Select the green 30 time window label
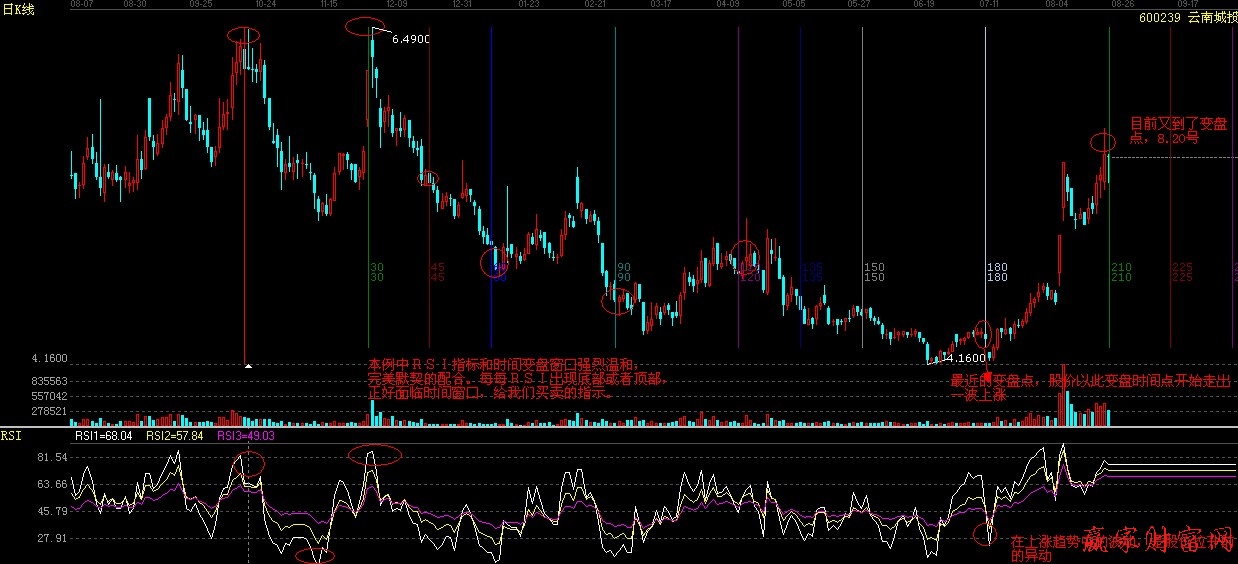Viewport: 1238px width, 564px height. click(377, 272)
